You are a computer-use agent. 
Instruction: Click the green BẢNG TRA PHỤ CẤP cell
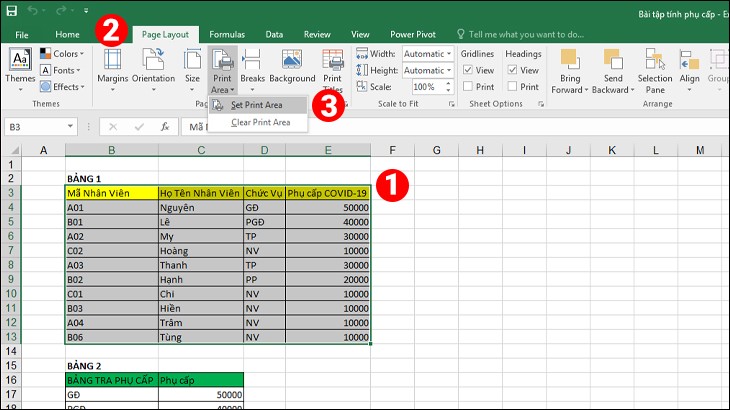112,380
